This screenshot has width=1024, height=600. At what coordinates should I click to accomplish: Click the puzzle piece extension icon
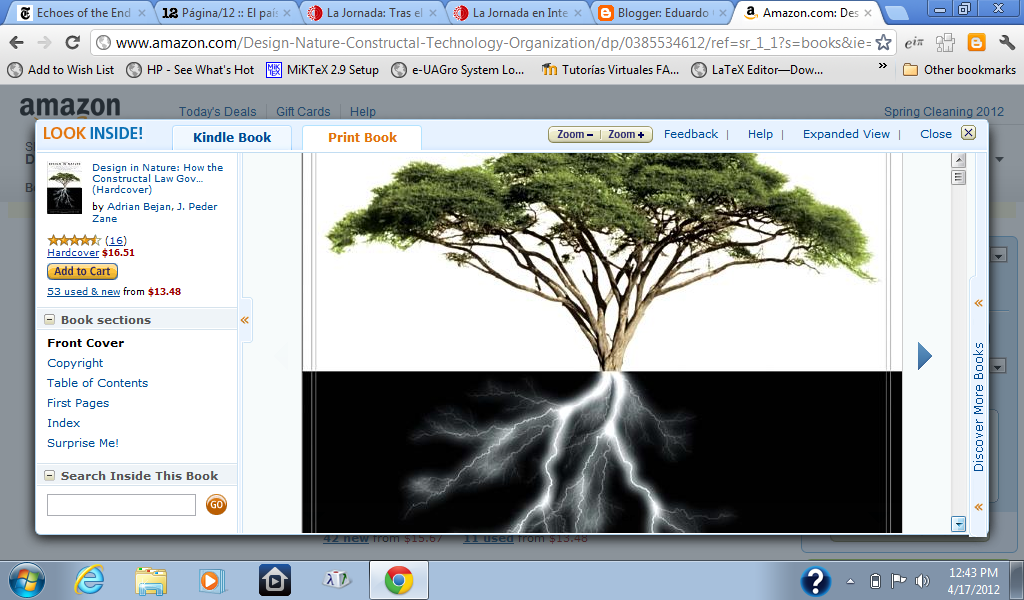point(945,42)
